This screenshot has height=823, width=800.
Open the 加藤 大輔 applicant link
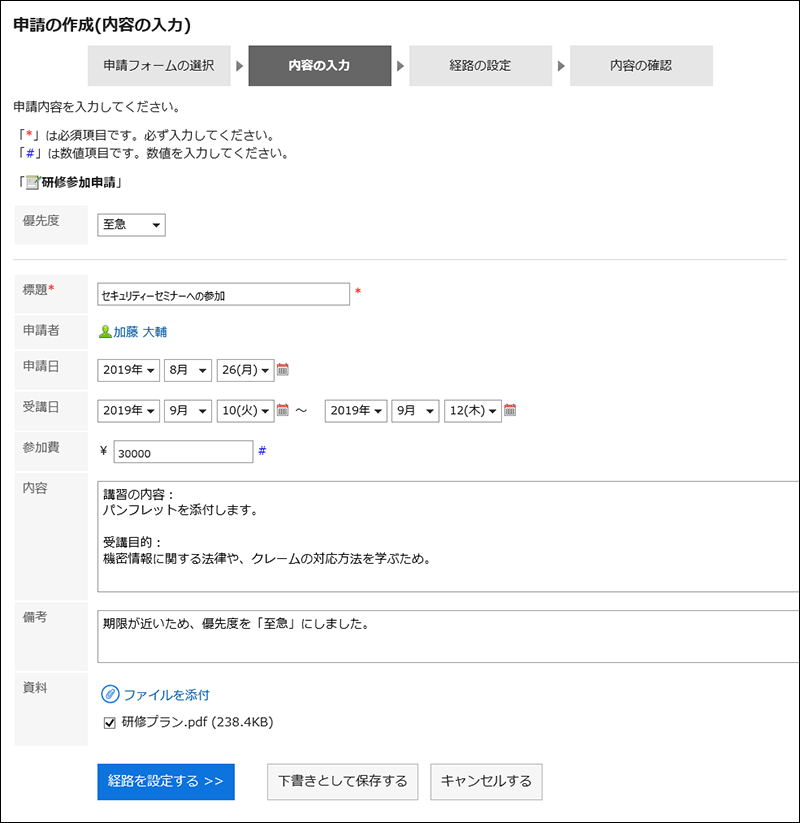click(x=140, y=332)
